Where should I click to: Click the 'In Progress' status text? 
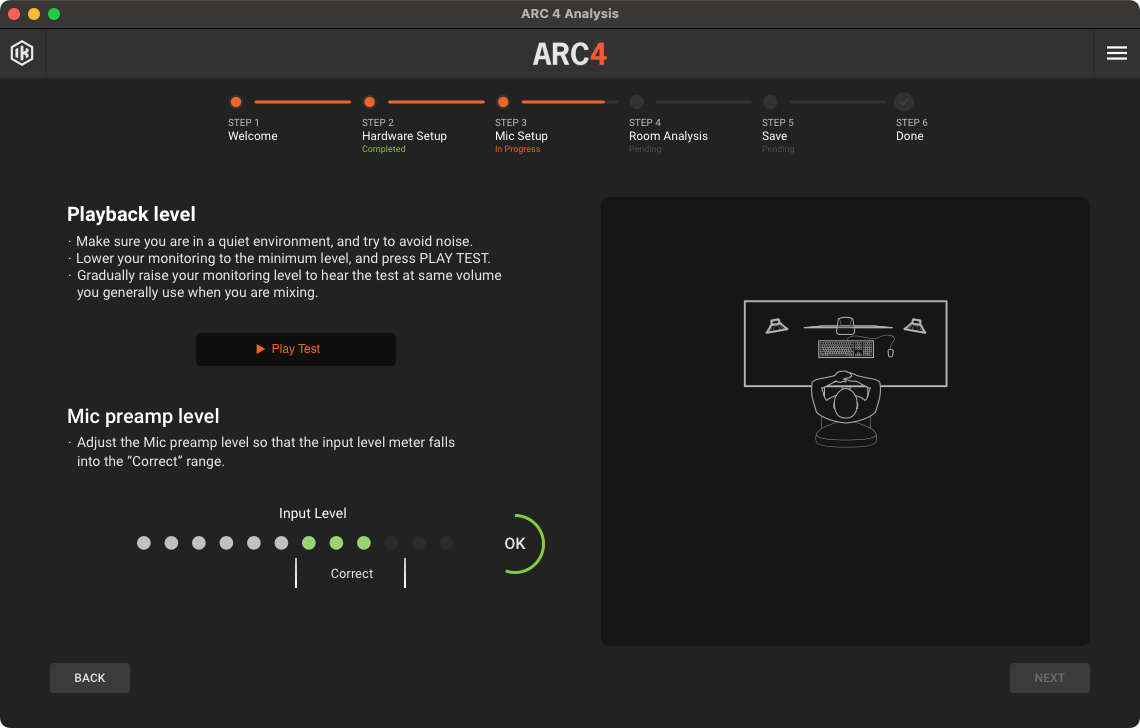point(518,149)
